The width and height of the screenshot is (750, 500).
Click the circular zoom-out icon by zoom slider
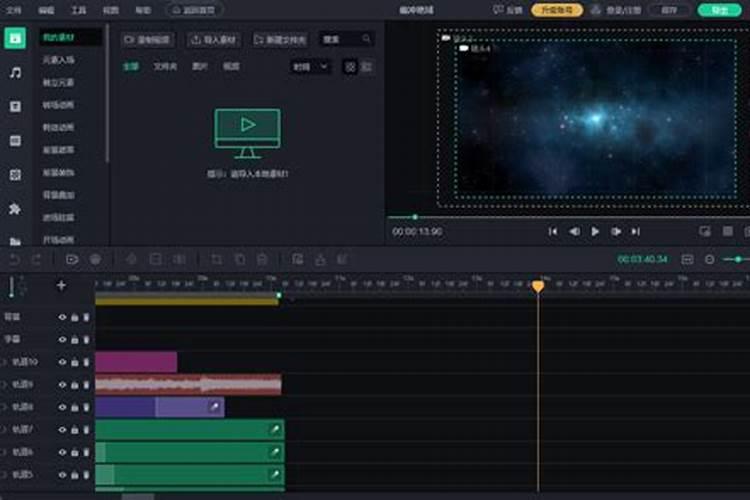[x=709, y=259]
